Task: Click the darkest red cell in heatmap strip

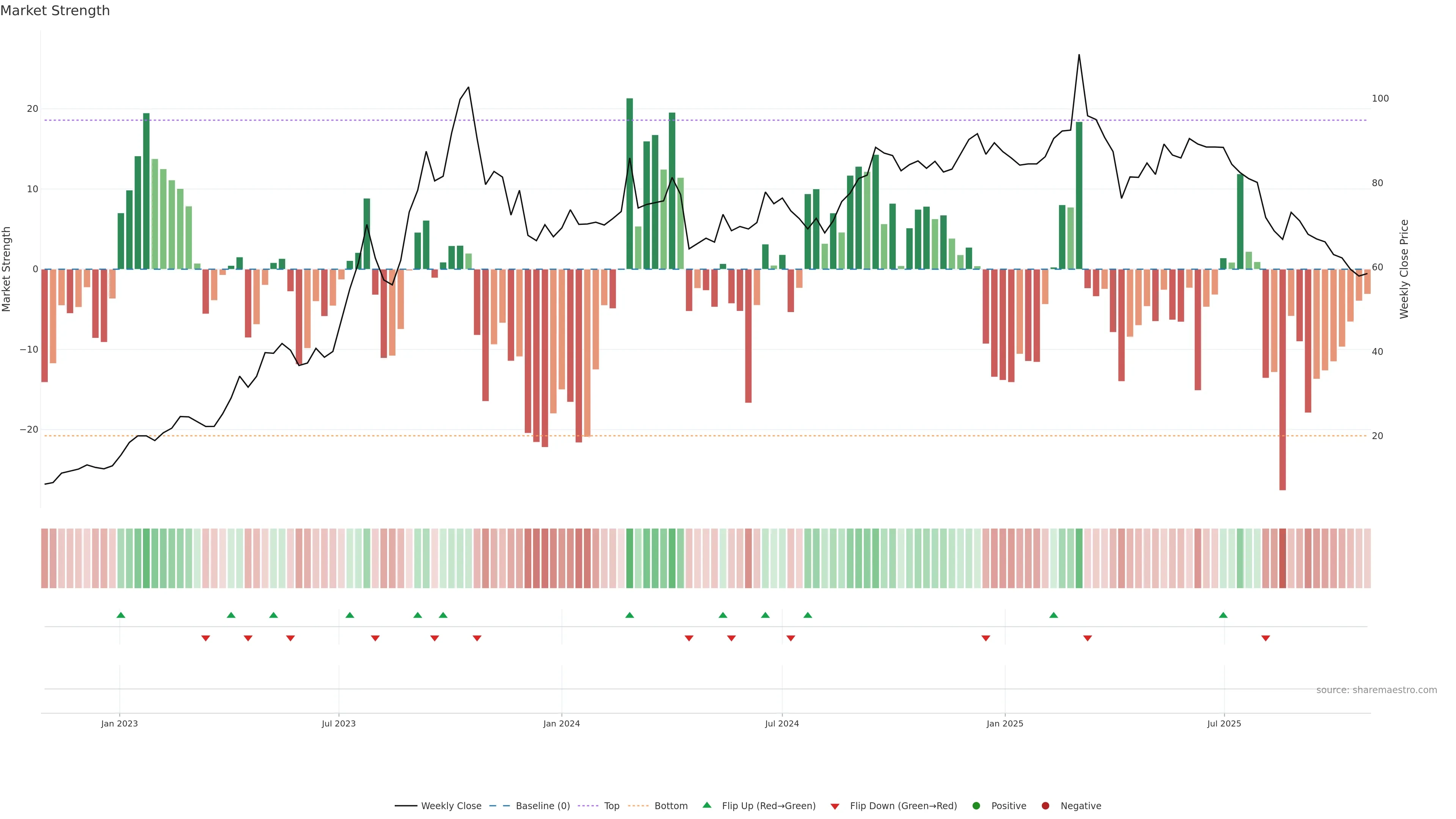Action: point(1282,558)
